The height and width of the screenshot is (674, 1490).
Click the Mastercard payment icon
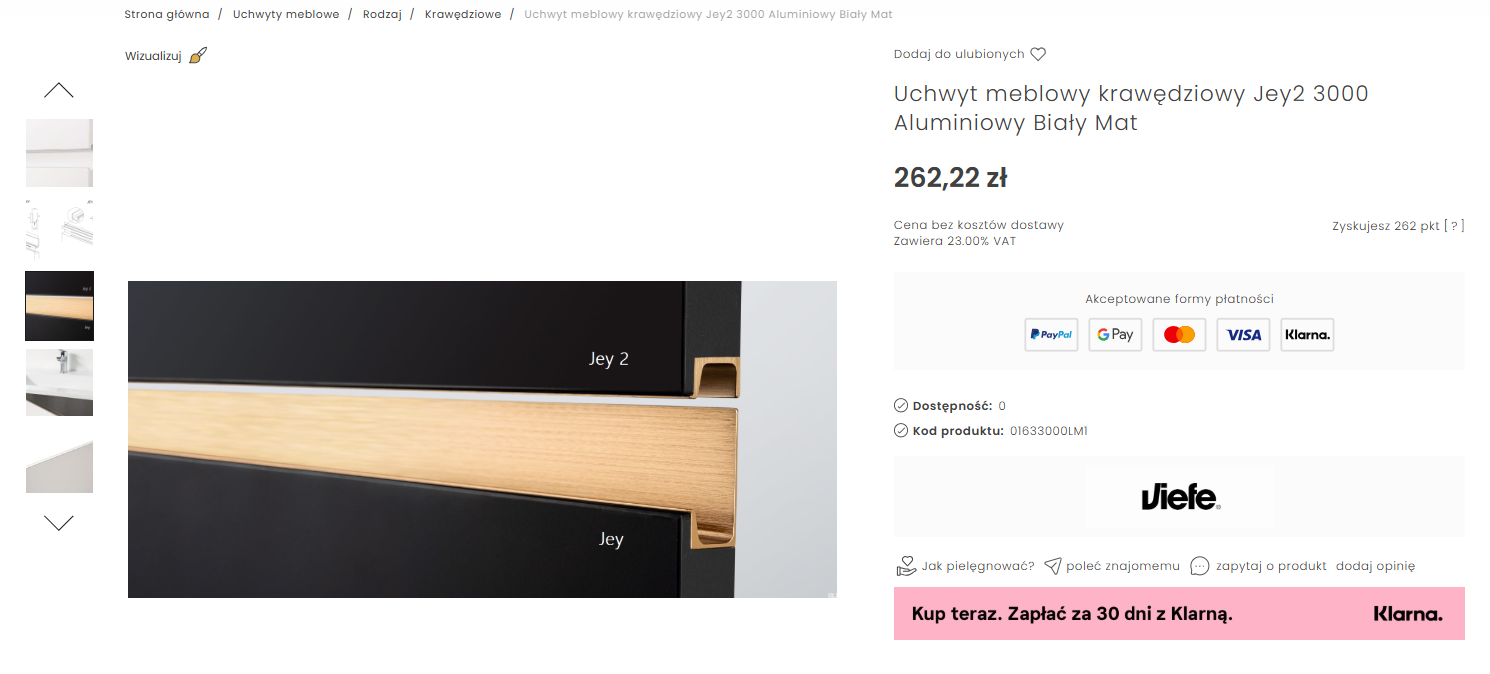1179,335
